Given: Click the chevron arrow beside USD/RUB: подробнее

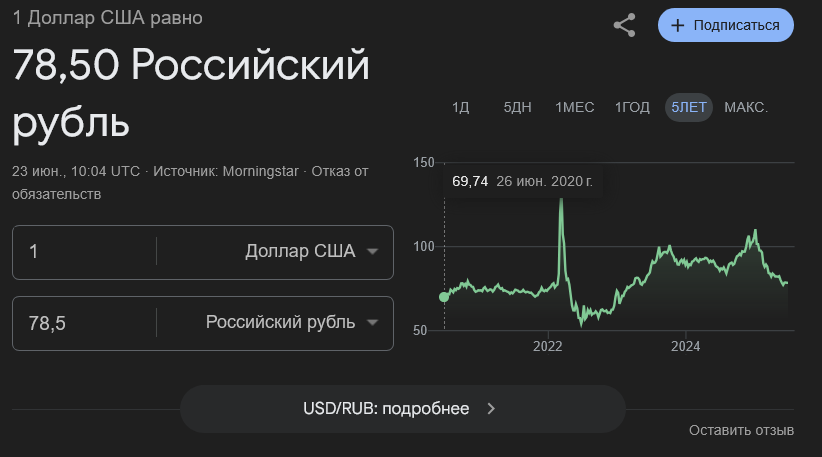Looking at the screenshot, I should pyautogui.click(x=491, y=409).
